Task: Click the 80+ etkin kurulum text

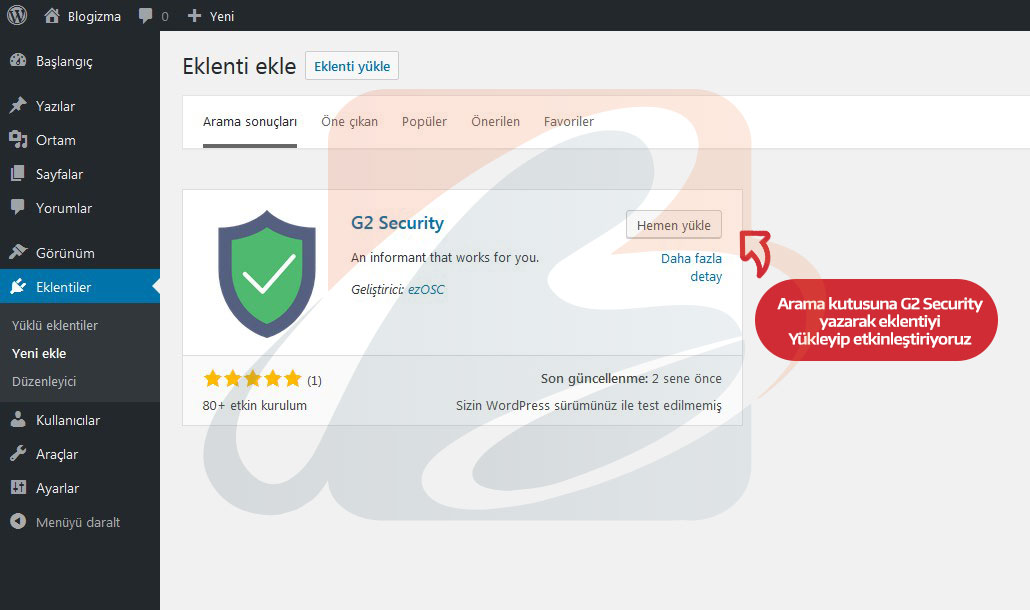Action: tap(255, 406)
